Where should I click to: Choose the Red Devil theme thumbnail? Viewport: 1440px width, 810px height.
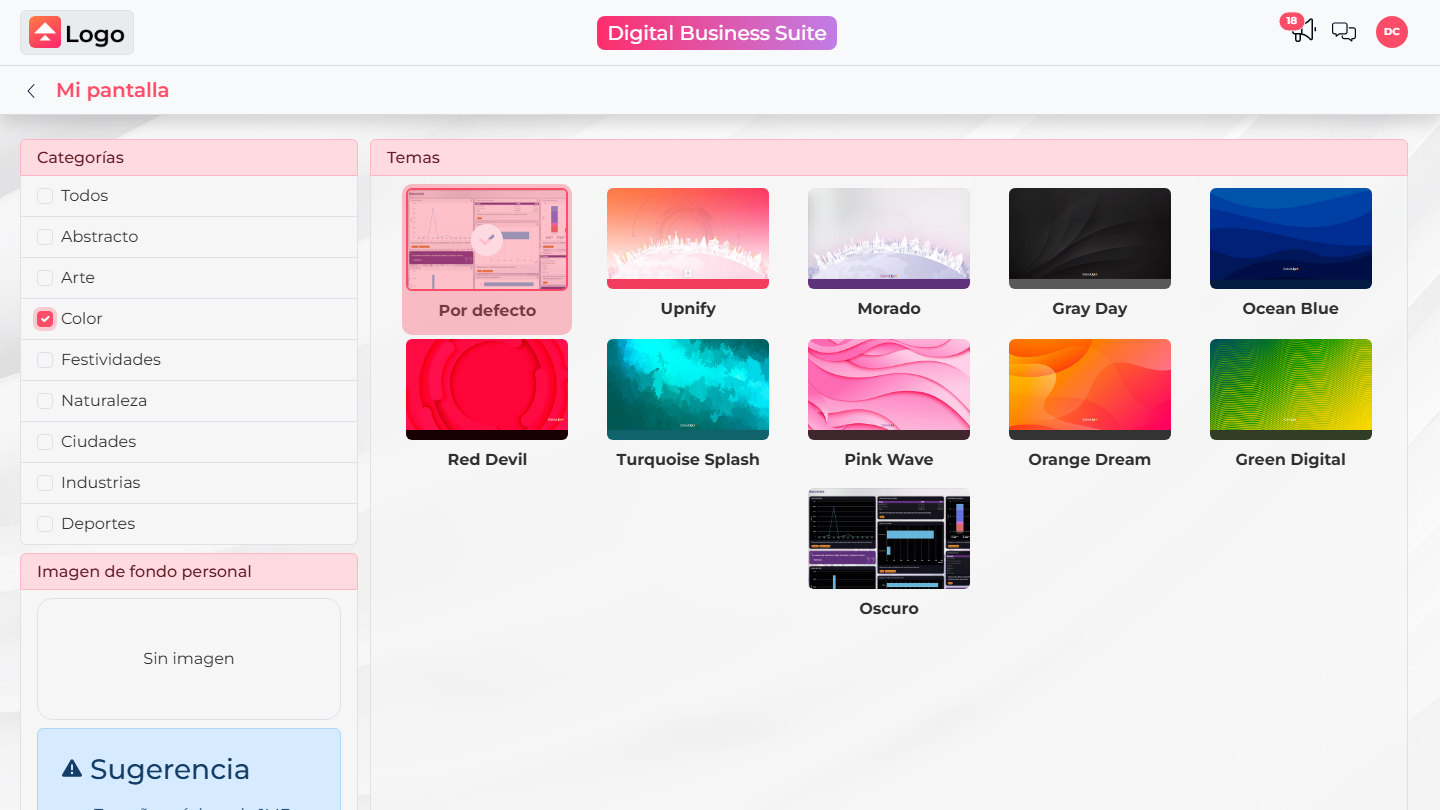[x=487, y=389]
